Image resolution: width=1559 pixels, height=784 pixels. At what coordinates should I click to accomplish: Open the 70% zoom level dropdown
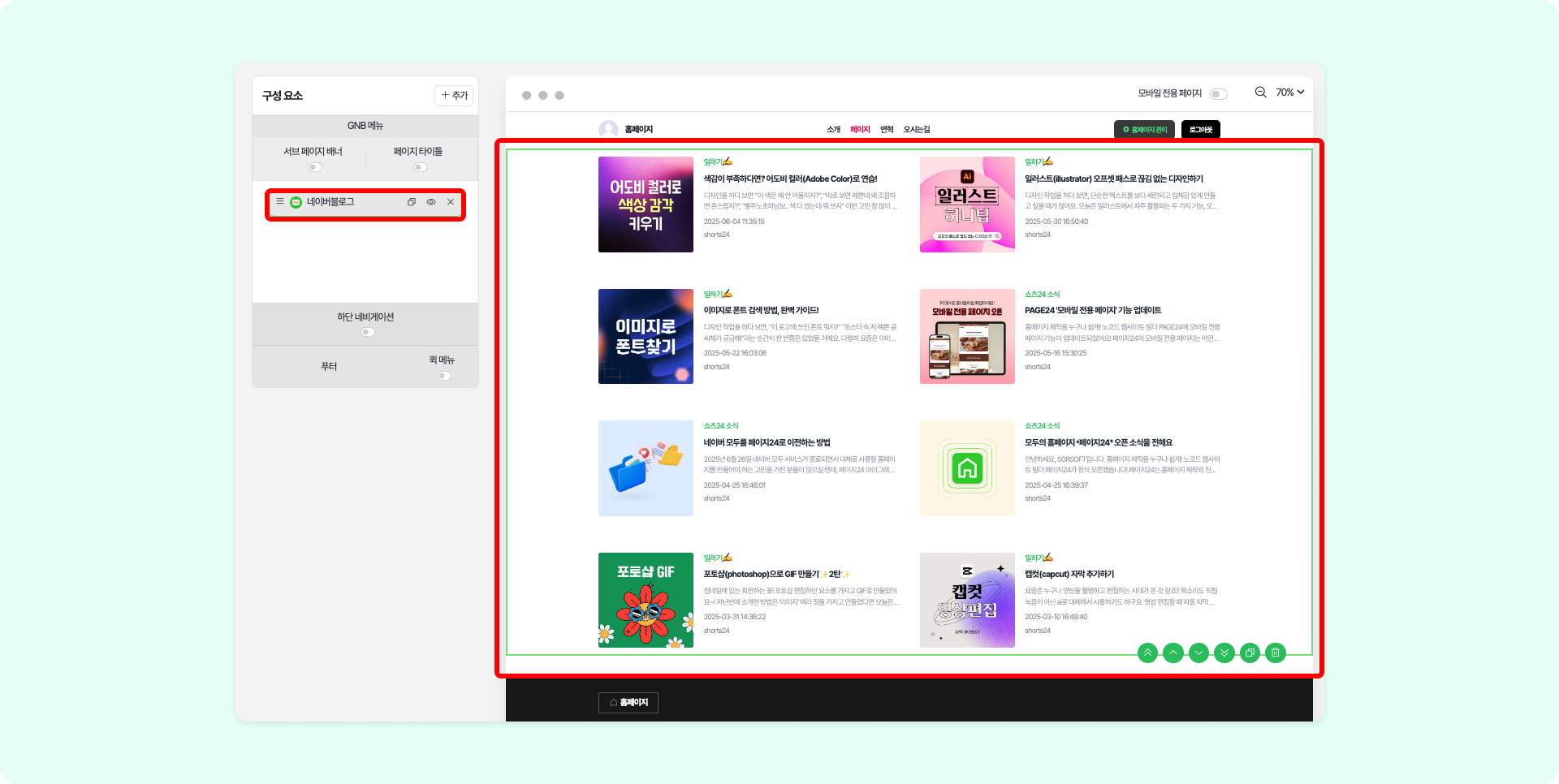click(1289, 93)
